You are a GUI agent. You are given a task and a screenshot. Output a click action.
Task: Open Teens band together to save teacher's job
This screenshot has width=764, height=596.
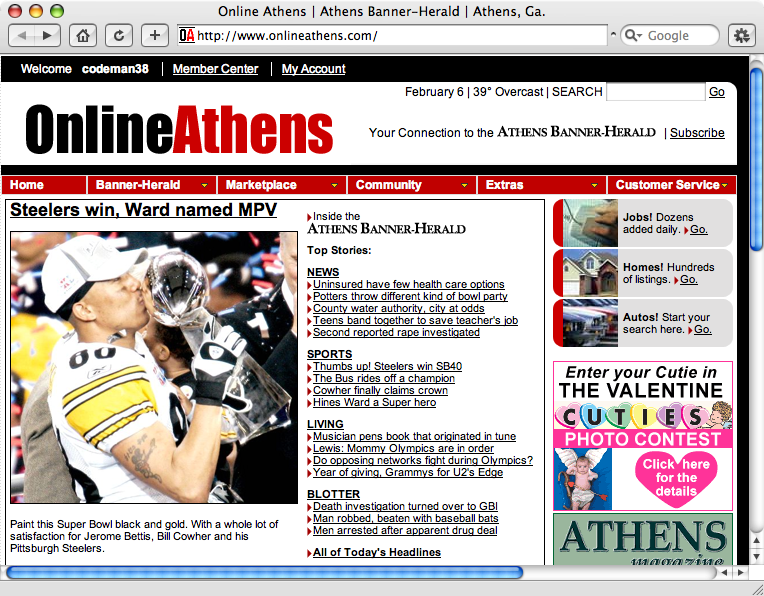tap(415, 320)
